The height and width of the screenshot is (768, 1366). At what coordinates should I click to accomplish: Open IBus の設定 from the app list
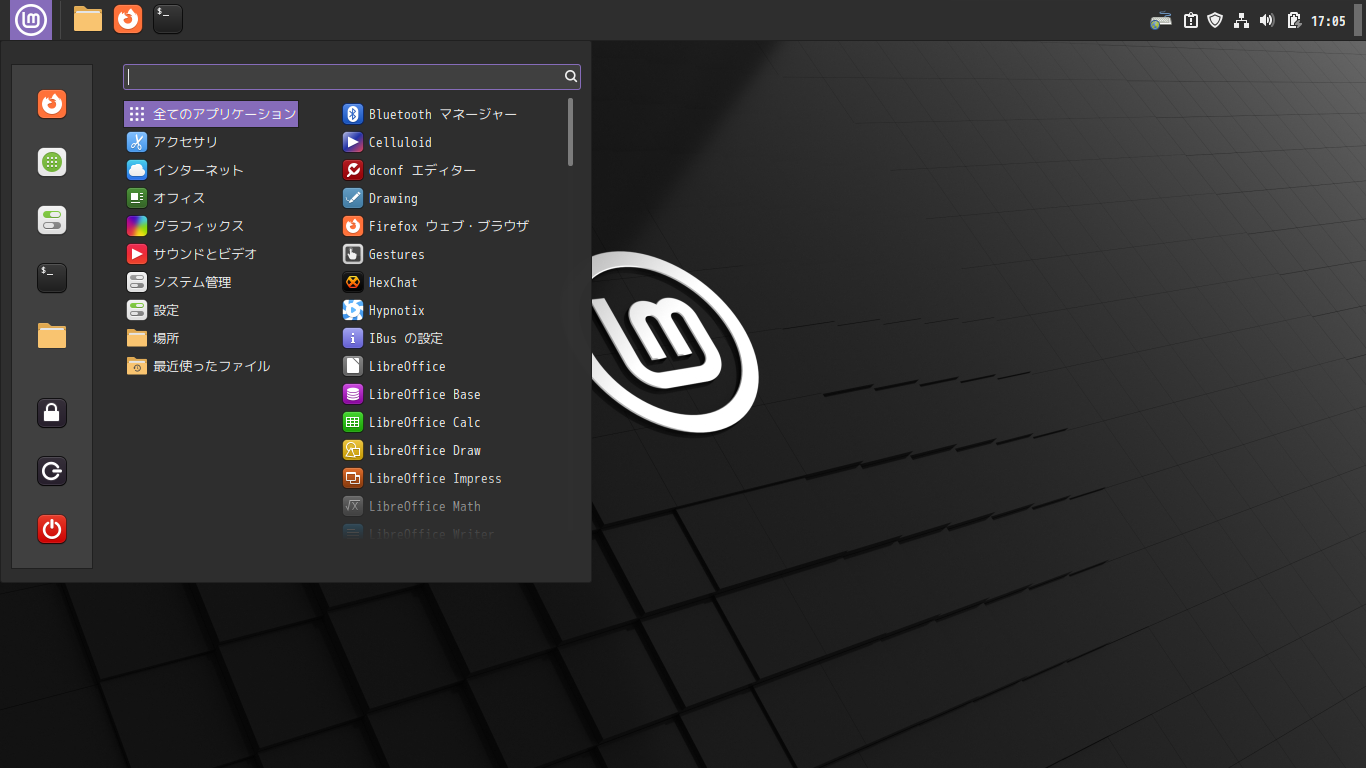point(452,338)
